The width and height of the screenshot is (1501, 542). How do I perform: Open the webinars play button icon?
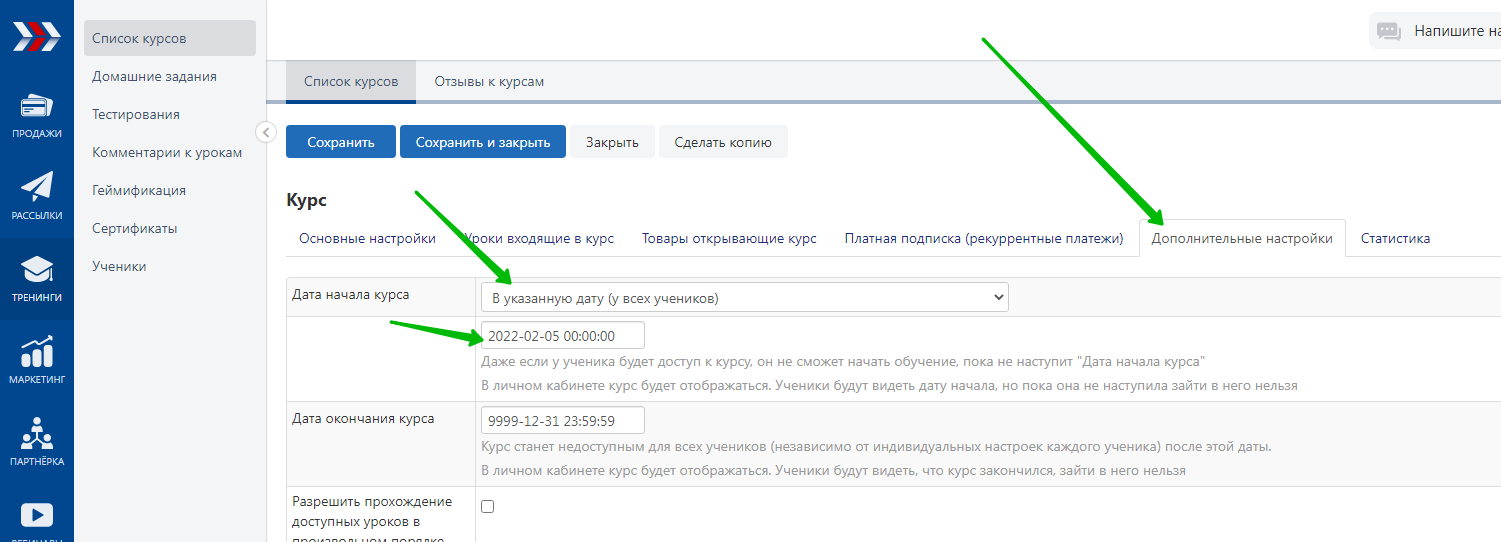coord(37,515)
